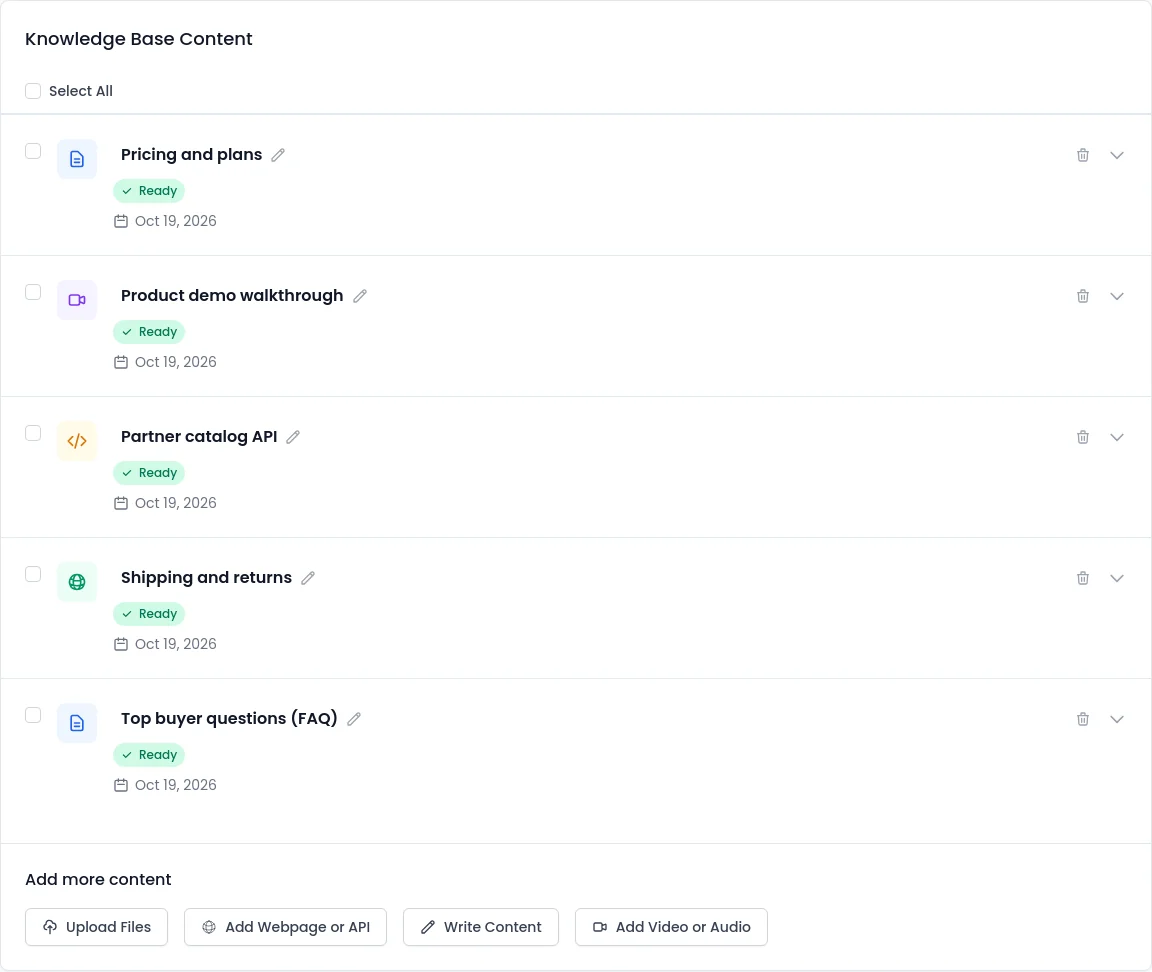The image size is (1152, 972).
Task: Edit the Partner catalog API name
Action: (293, 437)
